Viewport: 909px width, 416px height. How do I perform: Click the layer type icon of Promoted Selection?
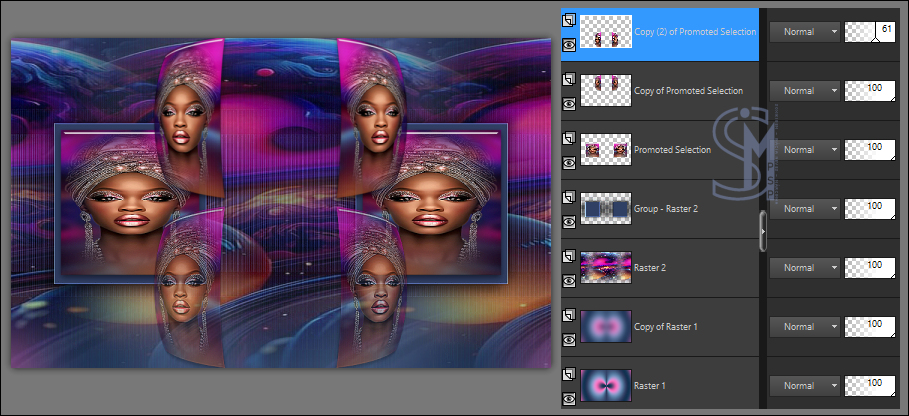click(x=568, y=135)
